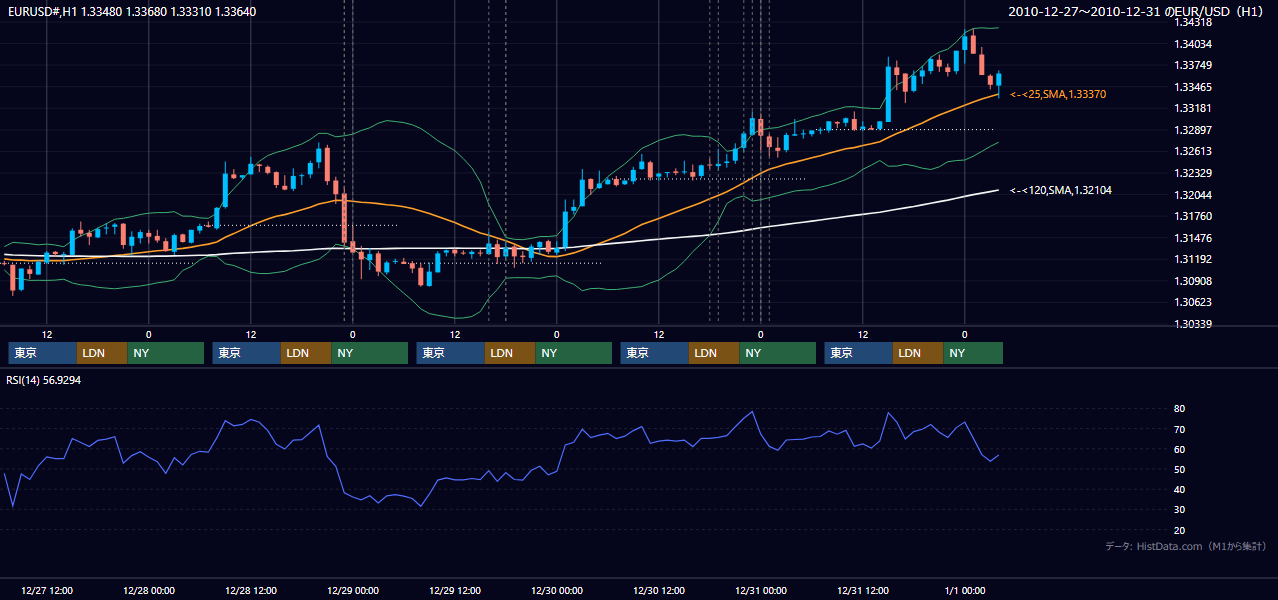Select the 12/30 00:00 time axis label
1278x600 pixels.
pyautogui.click(x=556, y=590)
